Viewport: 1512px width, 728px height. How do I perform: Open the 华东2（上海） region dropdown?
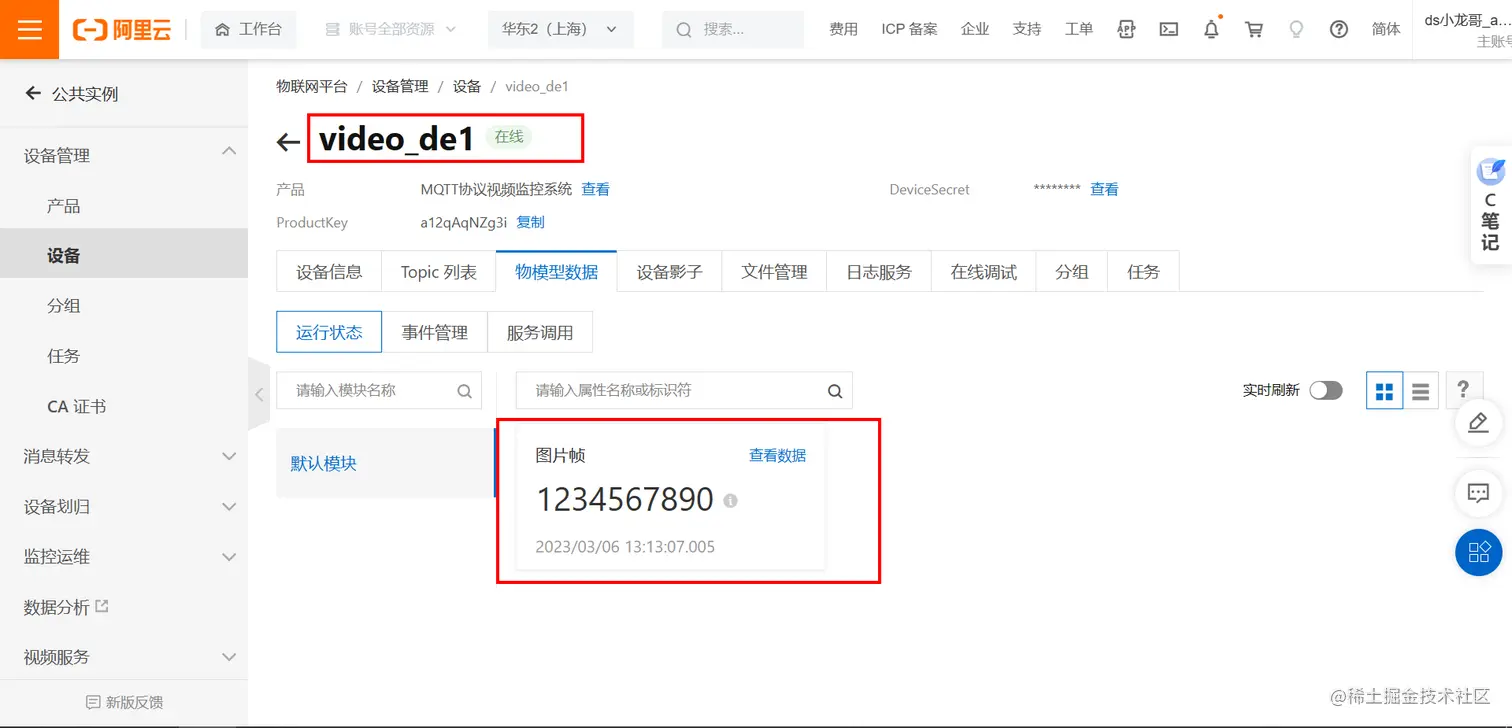click(561, 29)
